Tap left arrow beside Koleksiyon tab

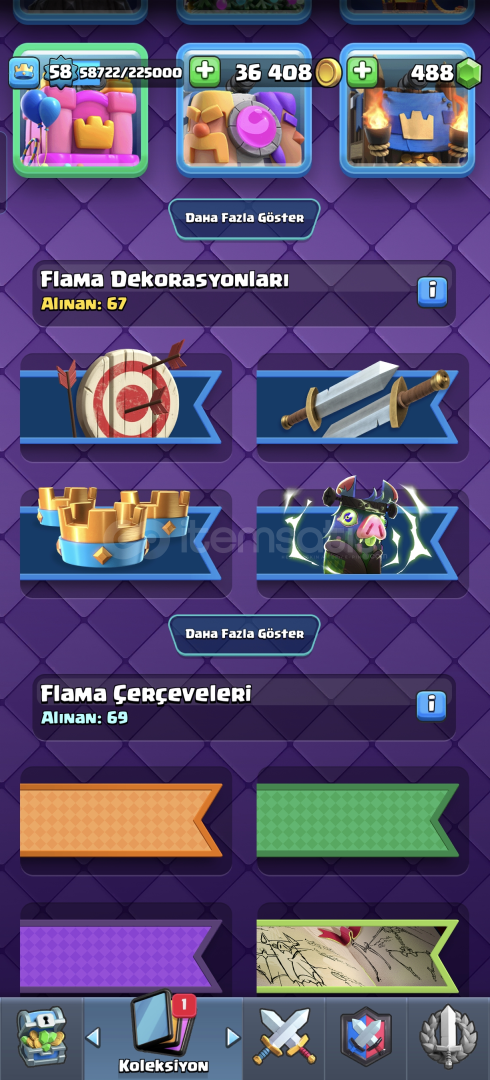93,1037
